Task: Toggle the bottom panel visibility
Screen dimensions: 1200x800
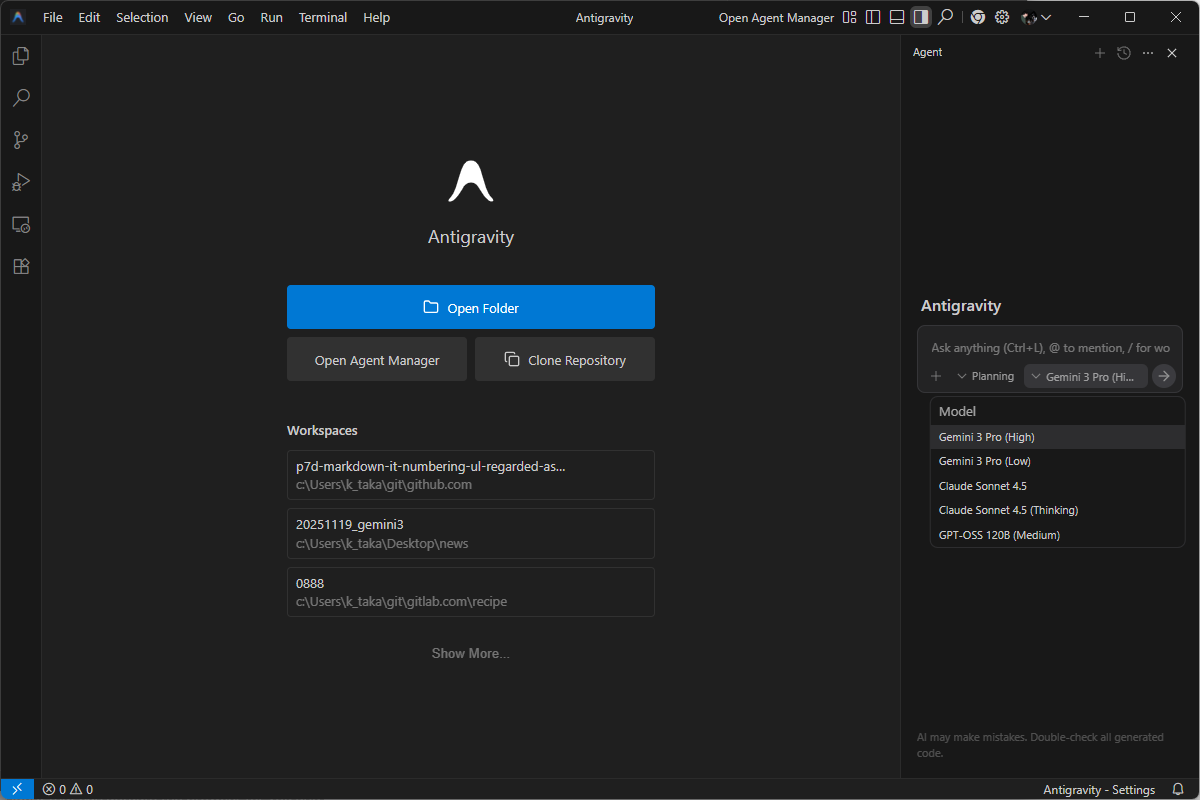Action: (897, 17)
